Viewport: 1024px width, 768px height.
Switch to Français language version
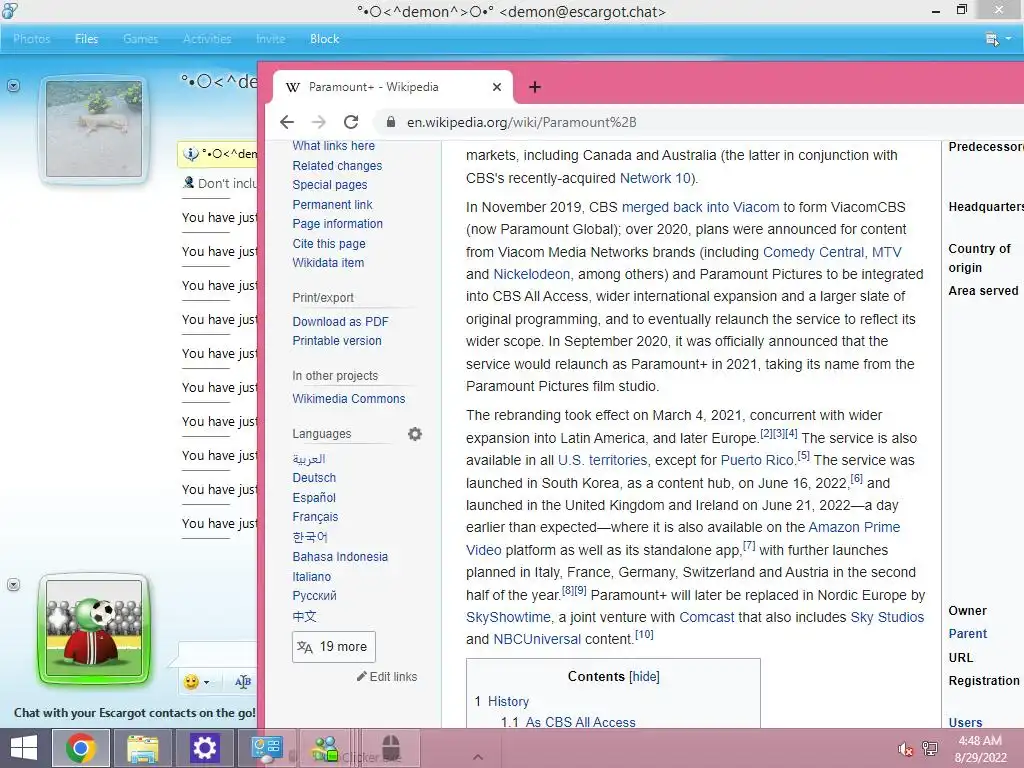[x=315, y=517]
